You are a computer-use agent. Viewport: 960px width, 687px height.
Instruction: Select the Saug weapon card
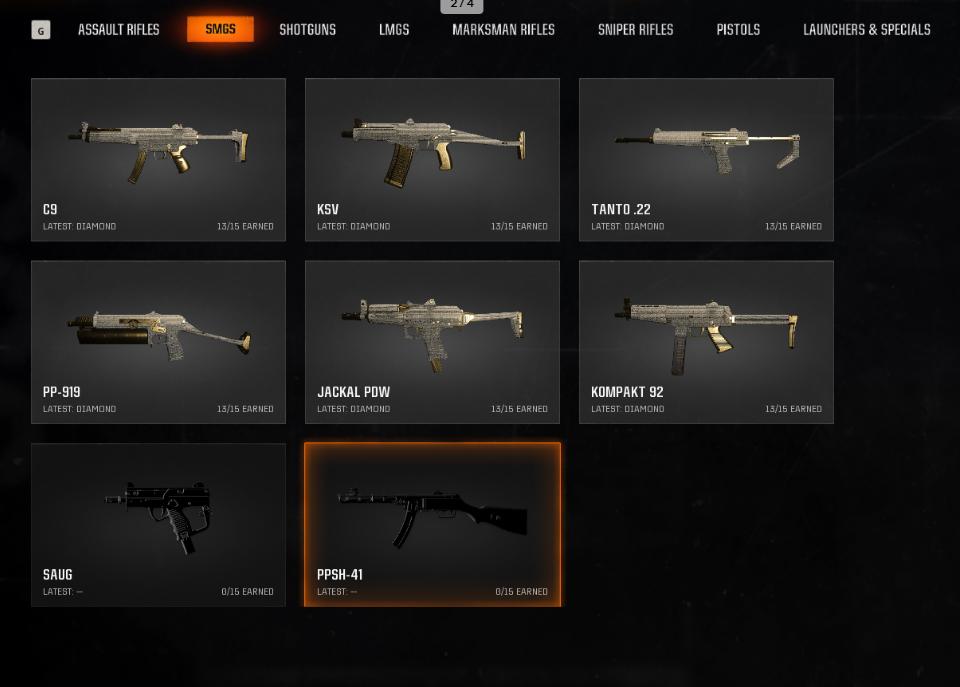tap(159, 525)
